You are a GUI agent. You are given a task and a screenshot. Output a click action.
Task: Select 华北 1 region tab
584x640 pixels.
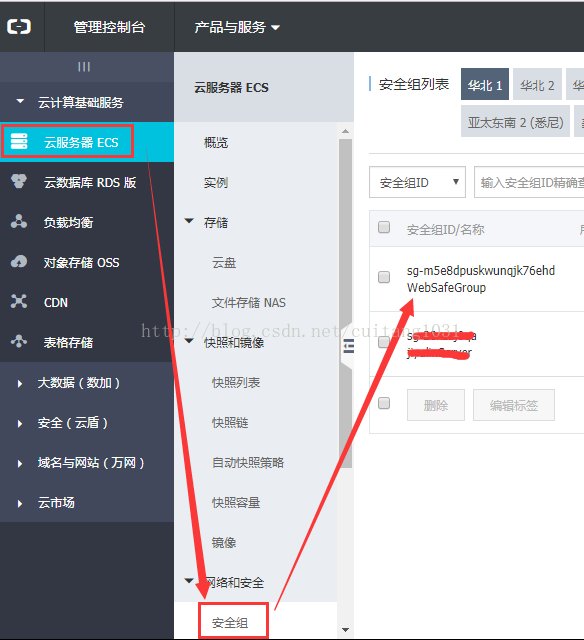click(x=485, y=84)
